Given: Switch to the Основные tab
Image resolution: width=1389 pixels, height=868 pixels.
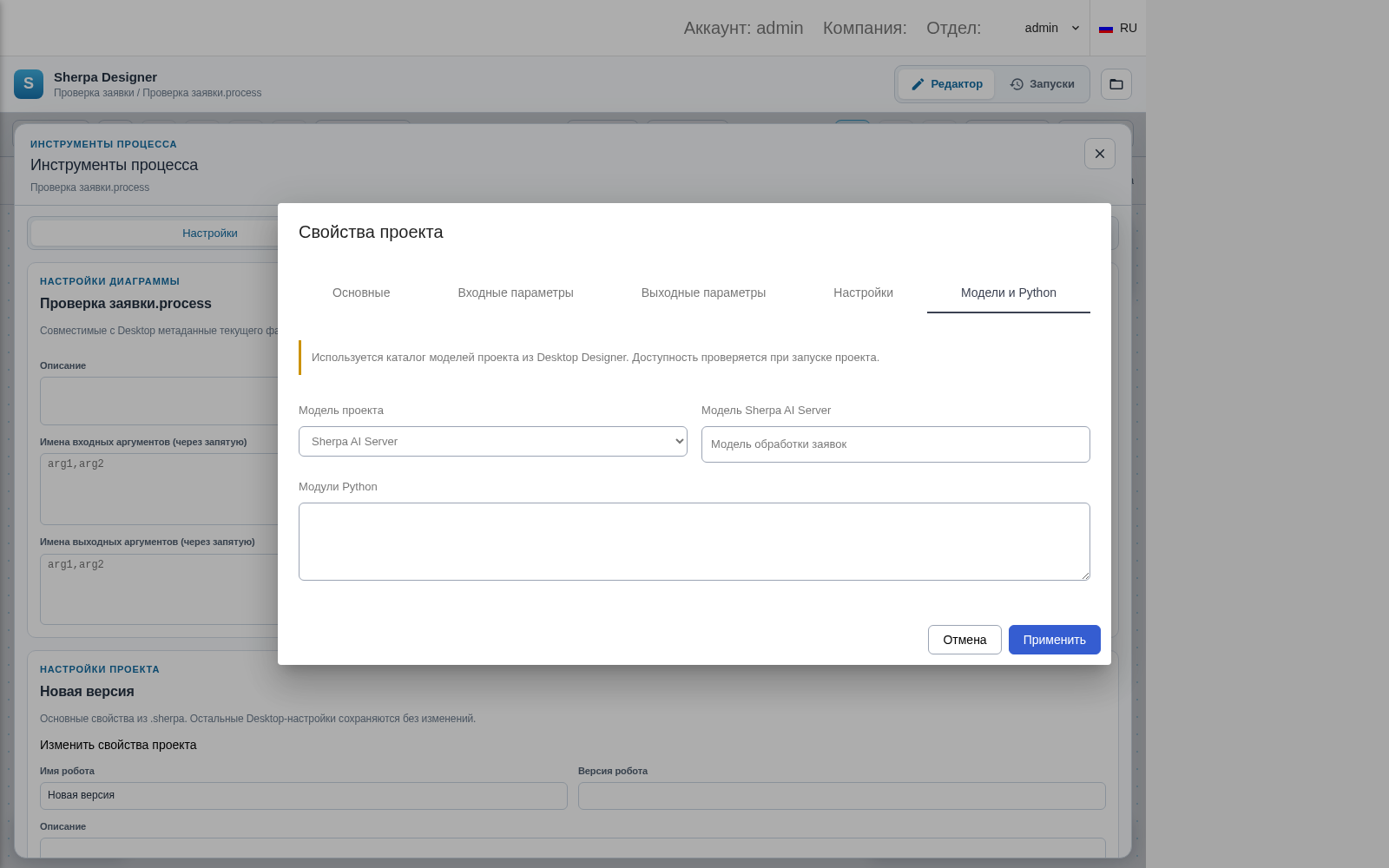Looking at the screenshot, I should point(361,293).
